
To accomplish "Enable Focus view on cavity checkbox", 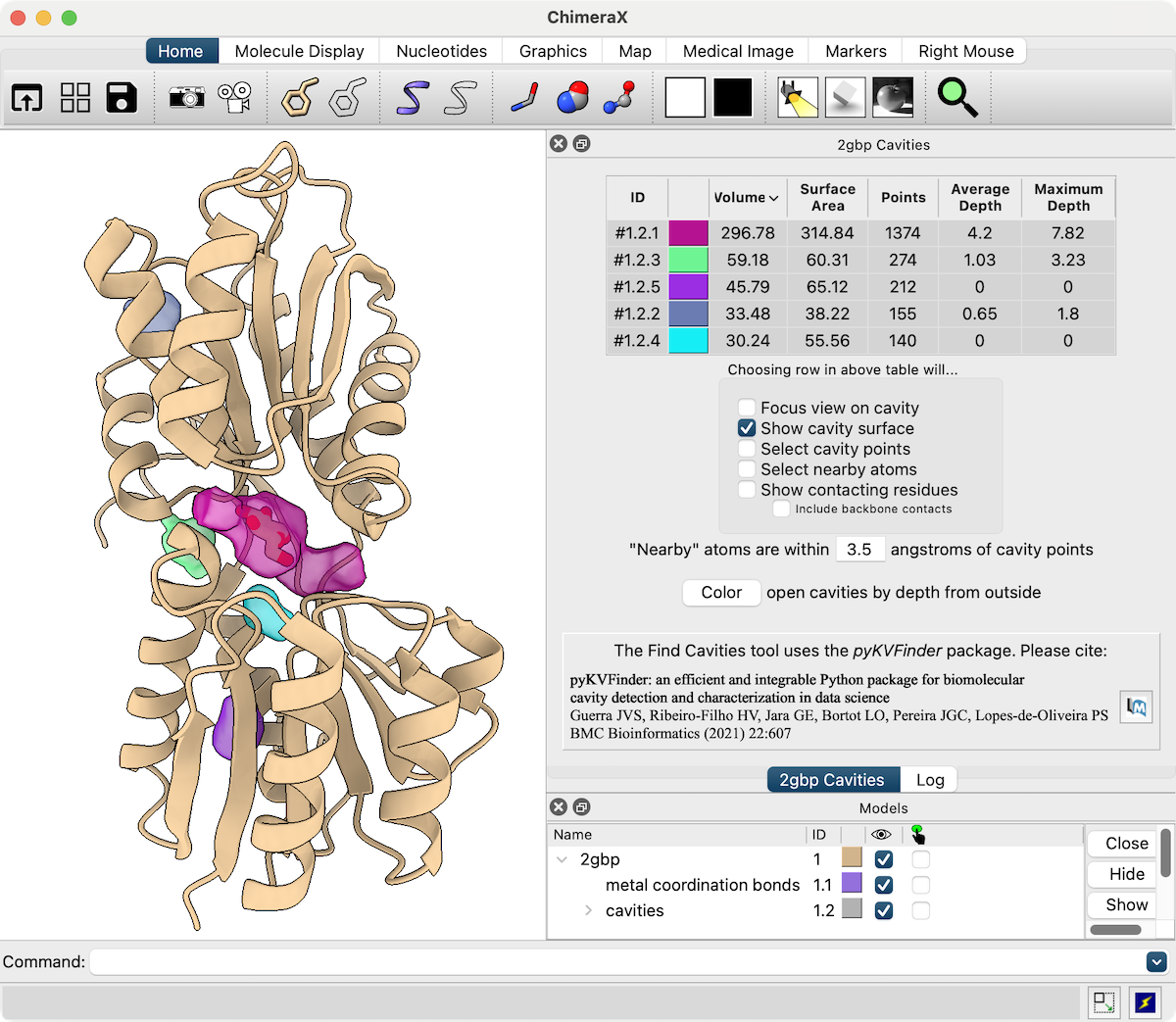I will click(x=747, y=408).
